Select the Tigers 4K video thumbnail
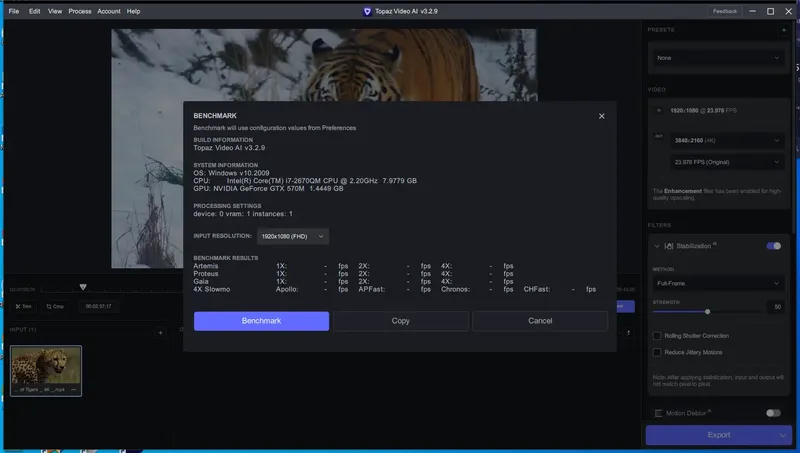800x453 pixels. pos(46,371)
